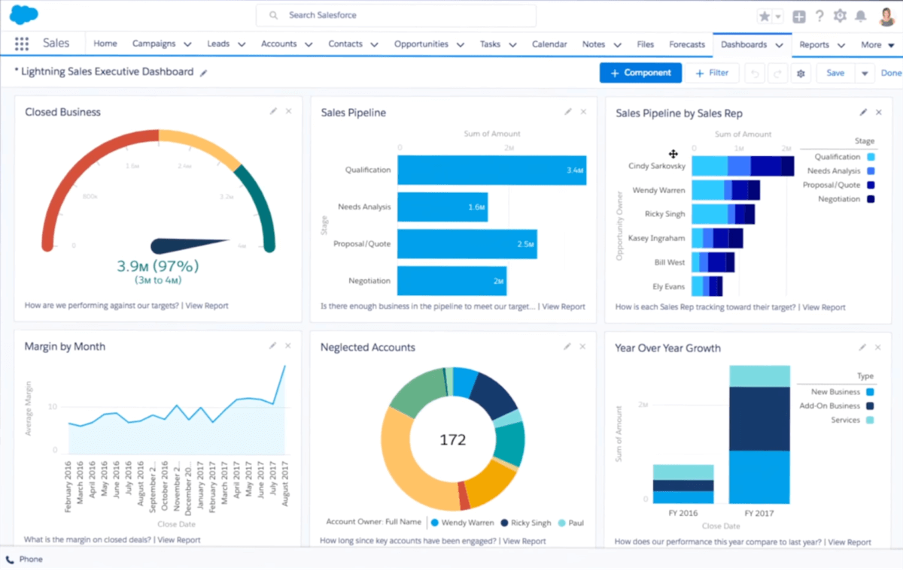904x570 pixels.
Task: Click the Filter button
Action: pos(712,73)
